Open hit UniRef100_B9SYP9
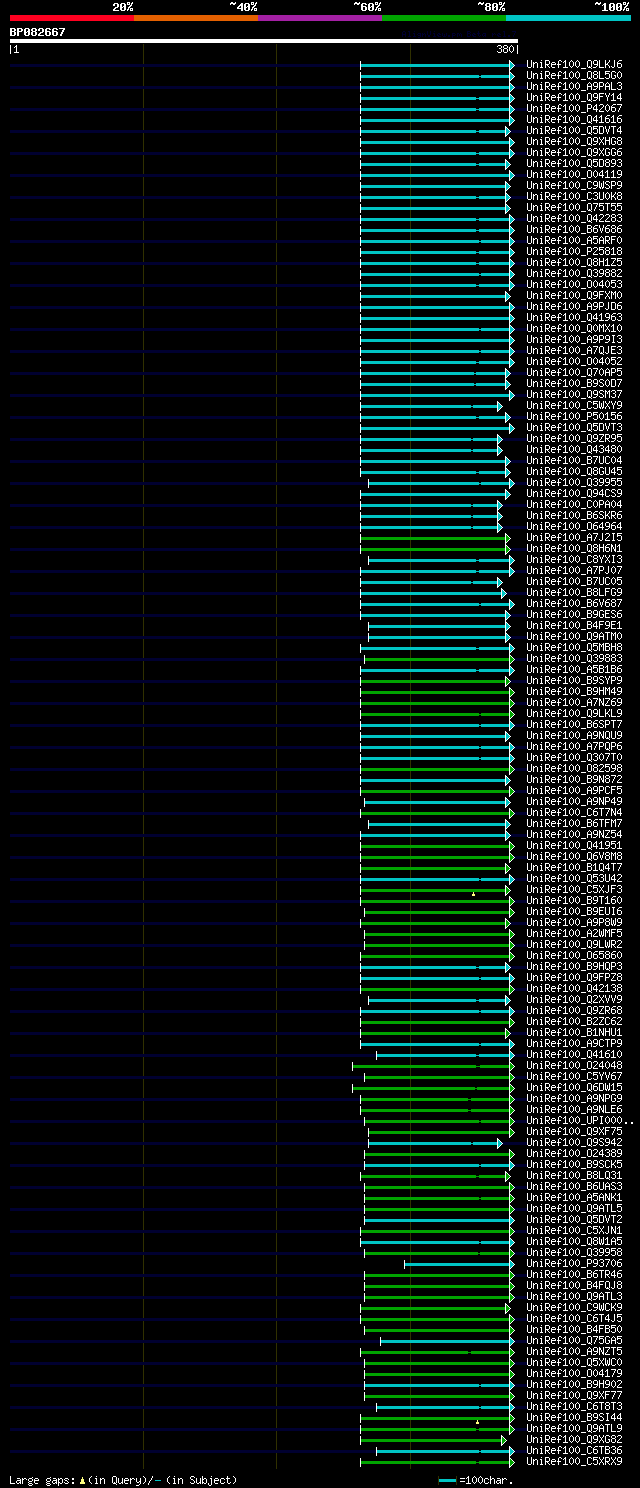This screenshot has width=640, height=1488. click(x=574, y=681)
